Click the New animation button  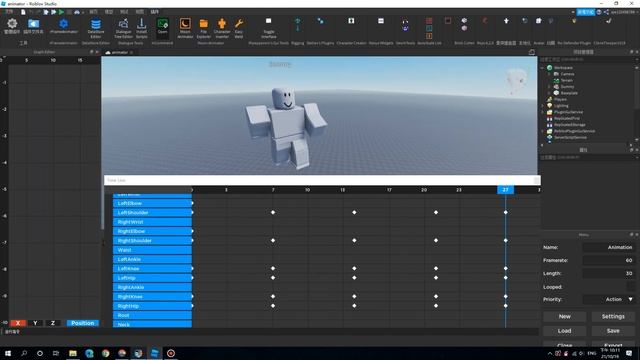coord(564,316)
